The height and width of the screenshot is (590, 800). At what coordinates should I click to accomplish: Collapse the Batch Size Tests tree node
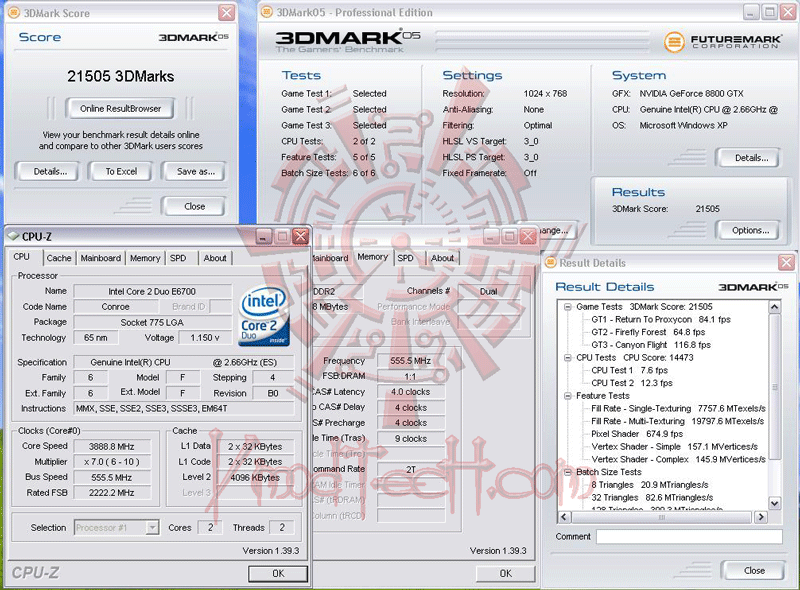coord(567,472)
